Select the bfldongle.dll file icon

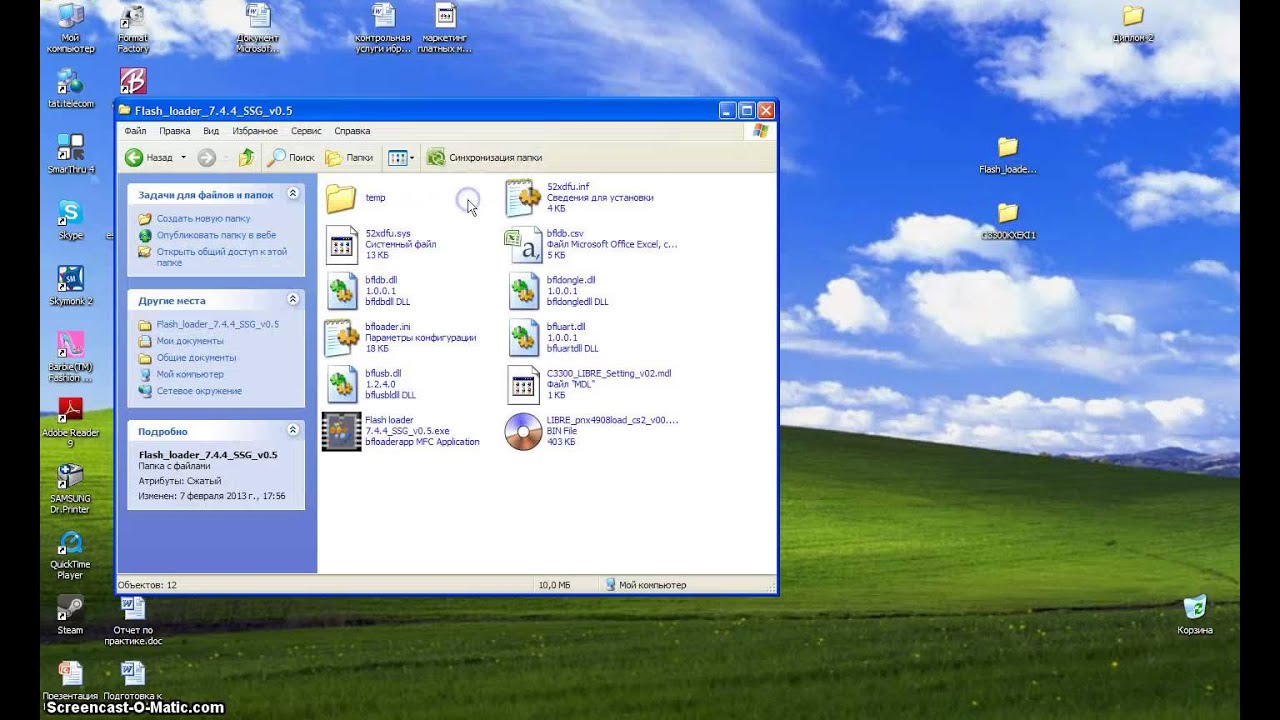(x=523, y=291)
